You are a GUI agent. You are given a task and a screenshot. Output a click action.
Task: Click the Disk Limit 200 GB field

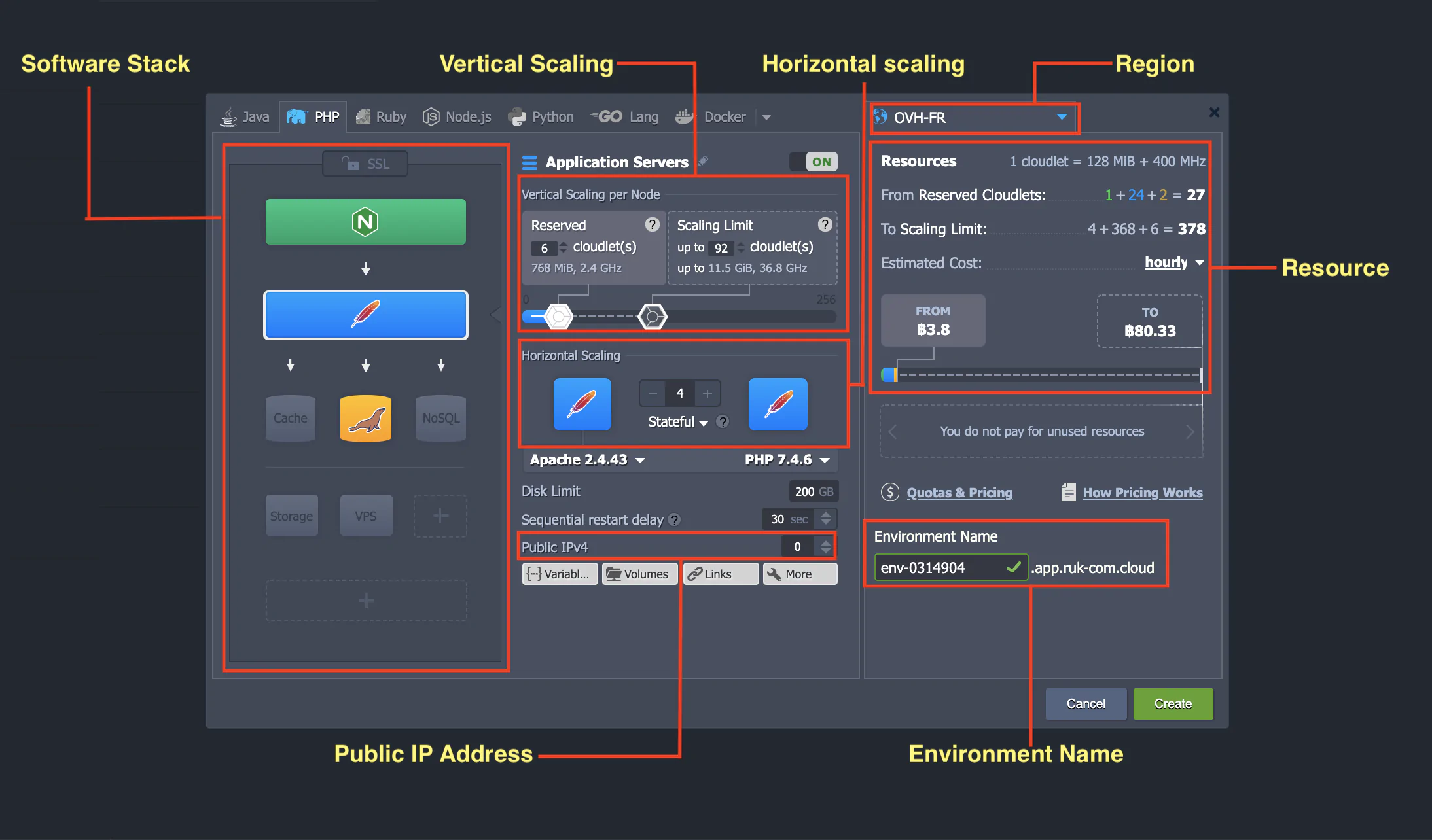point(814,491)
